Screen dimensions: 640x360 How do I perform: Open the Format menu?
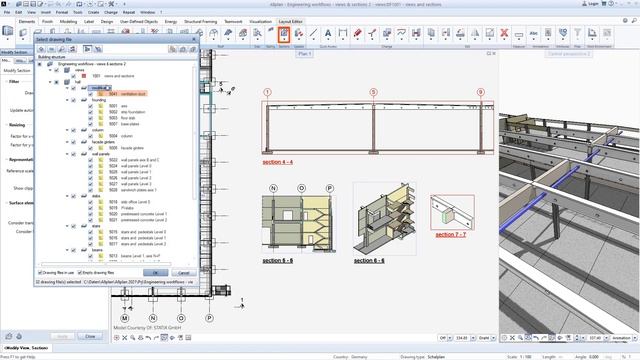tap(62, 13)
